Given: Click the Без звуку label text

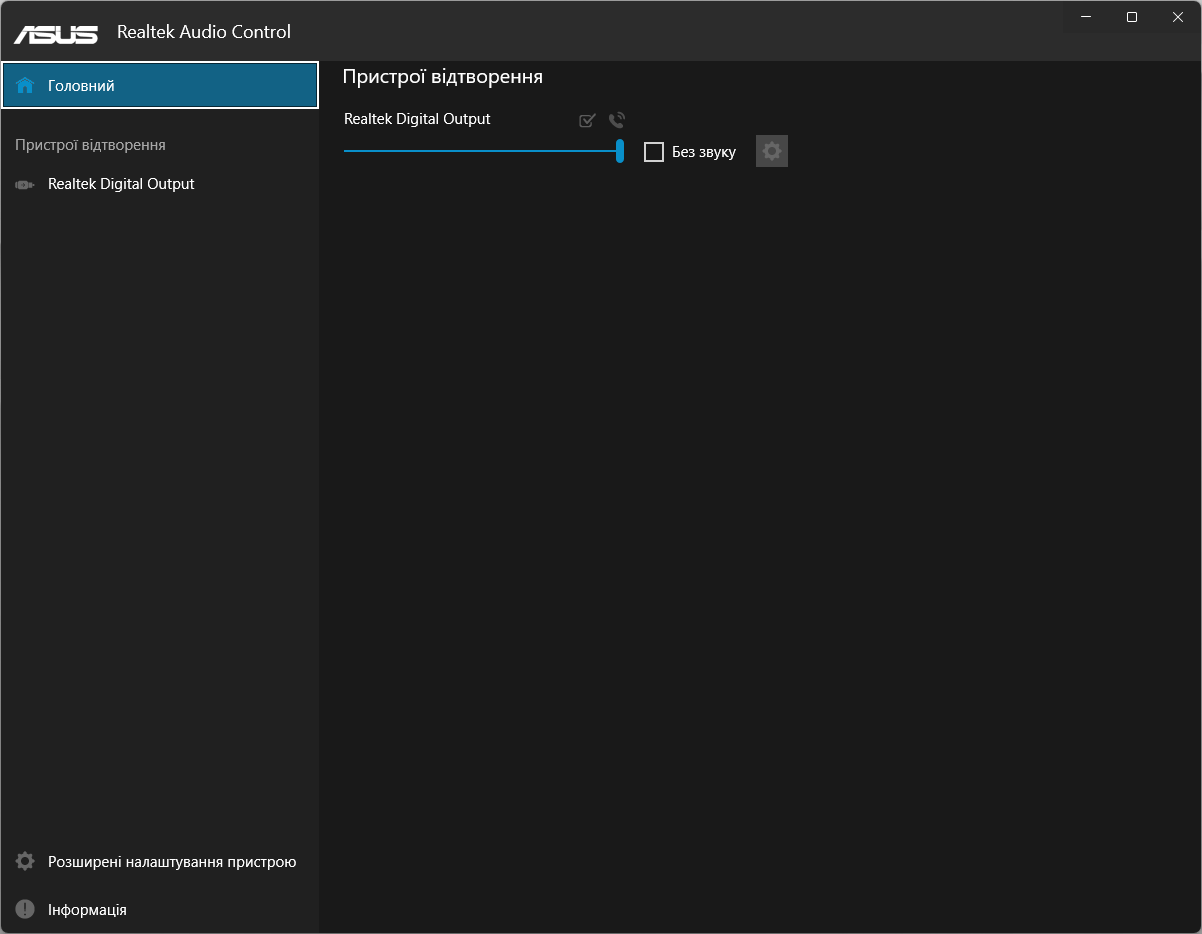Looking at the screenshot, I should 704,152.
